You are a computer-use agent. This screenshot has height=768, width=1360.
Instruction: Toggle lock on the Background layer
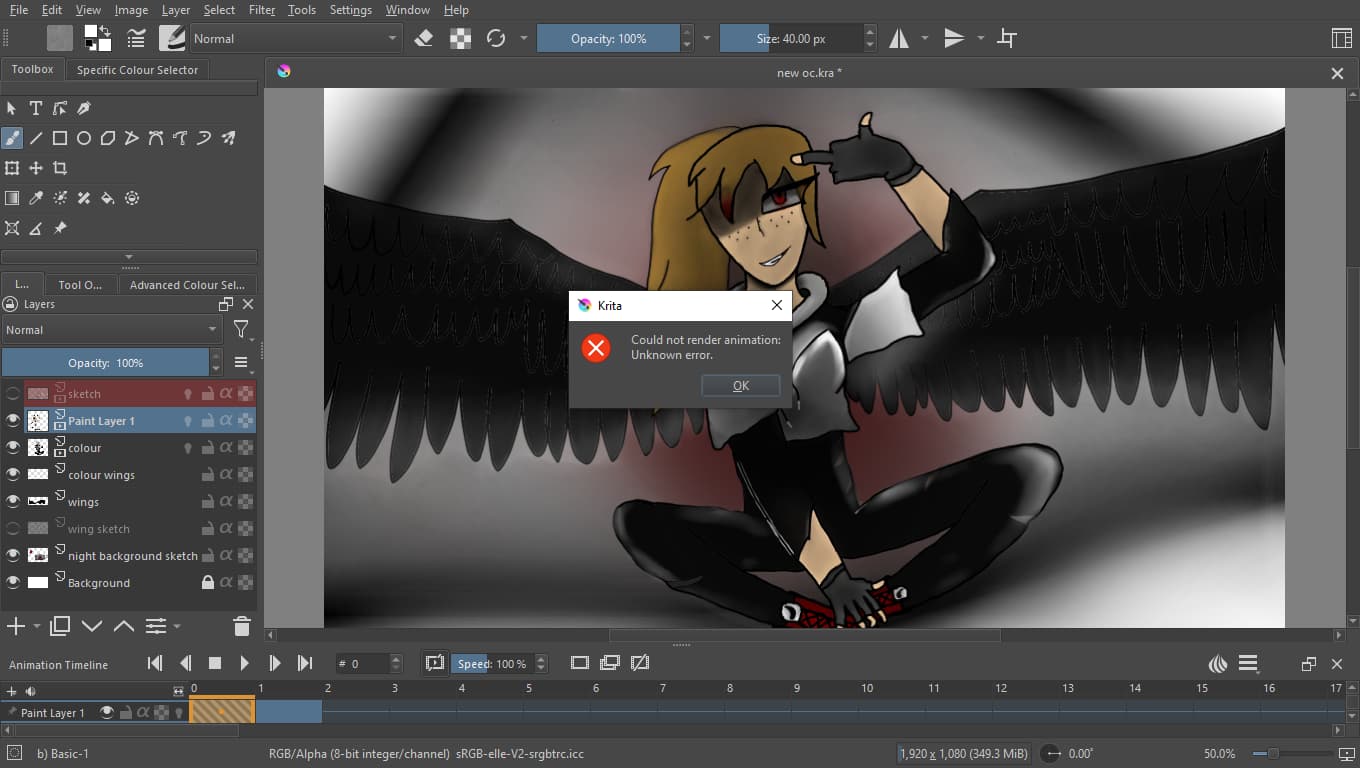(208, 582)
